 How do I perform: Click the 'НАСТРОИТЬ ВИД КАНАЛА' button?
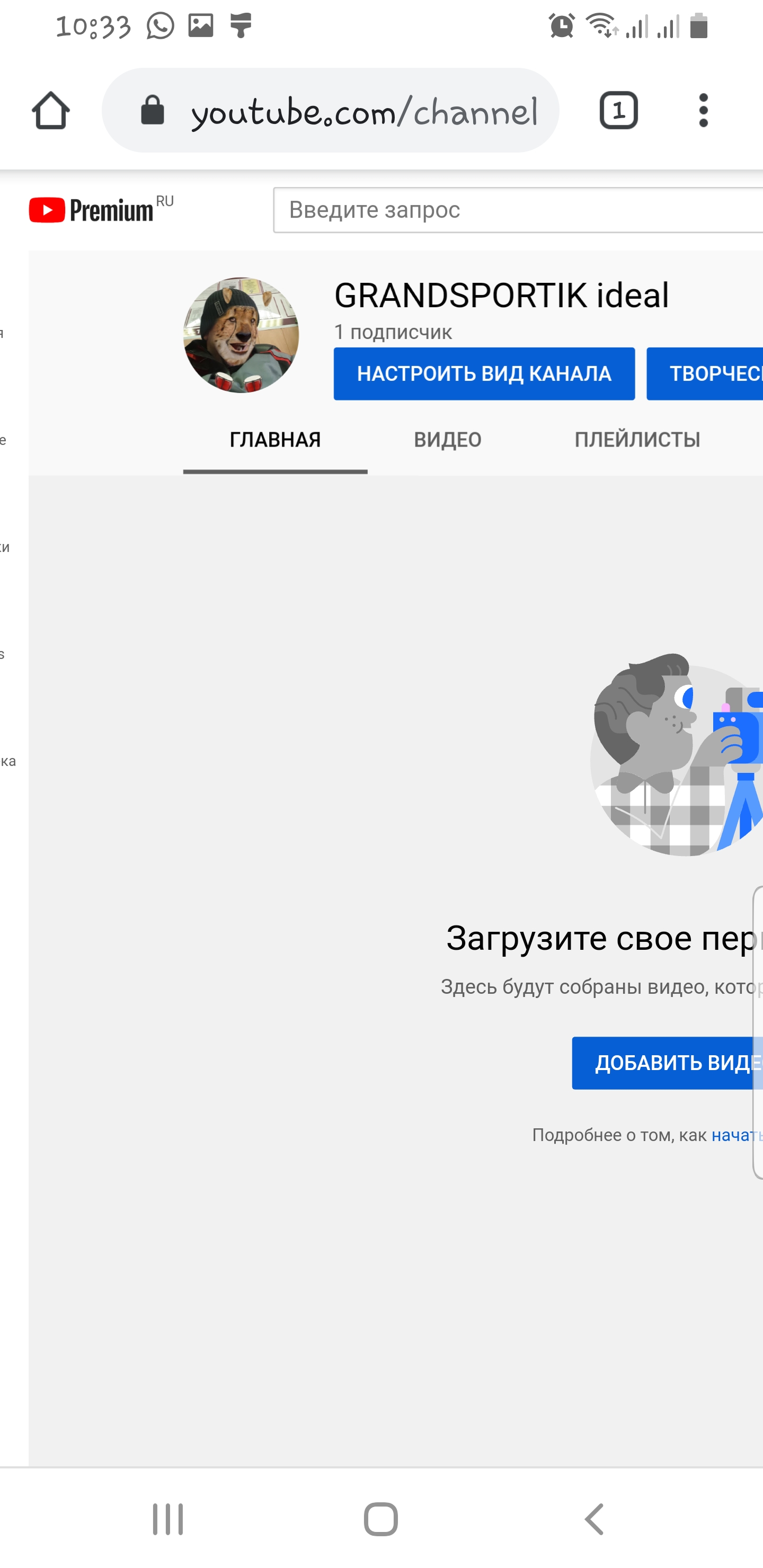click(484, 374)
